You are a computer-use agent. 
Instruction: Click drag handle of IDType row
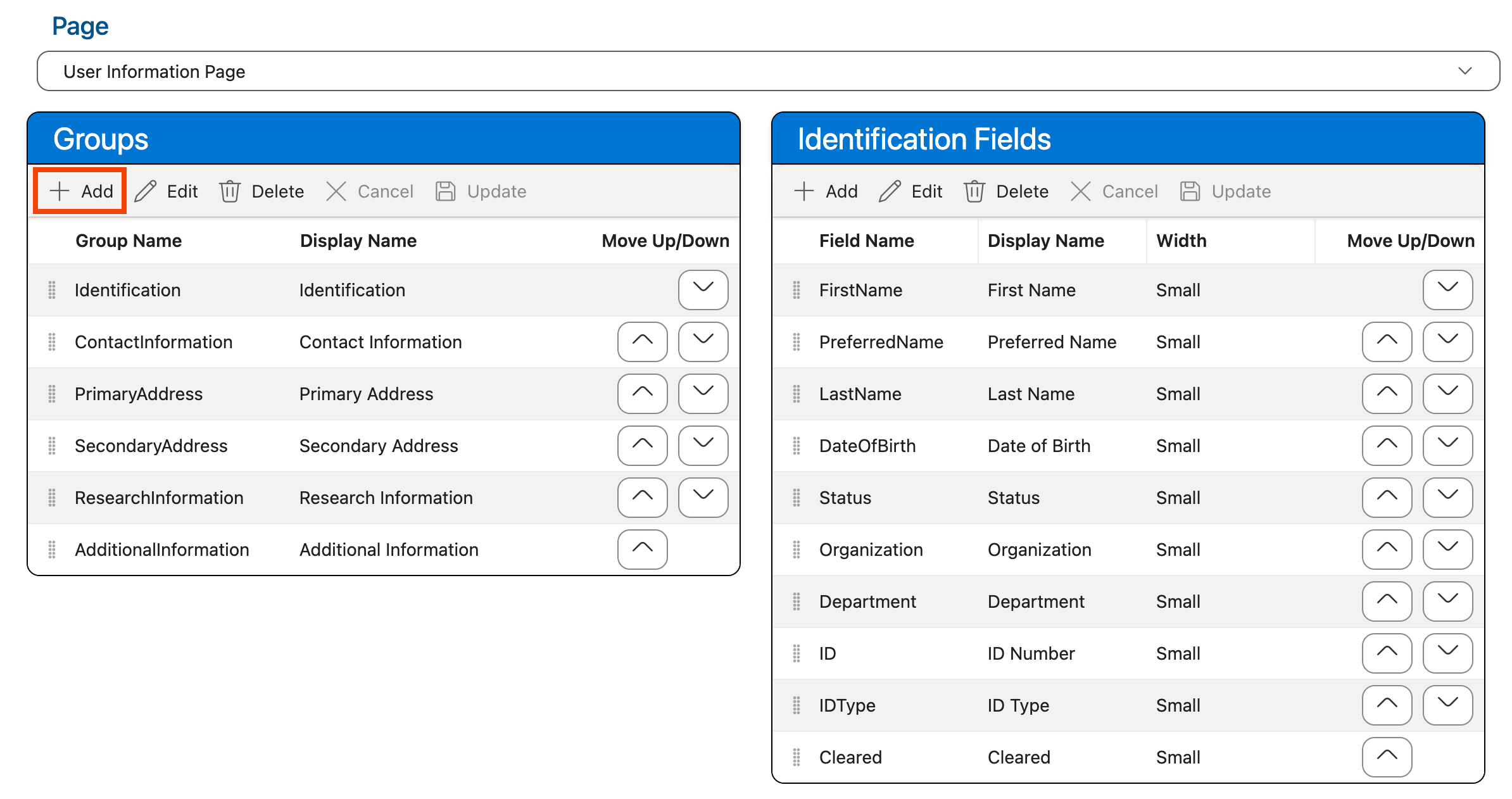click(797, 705)
